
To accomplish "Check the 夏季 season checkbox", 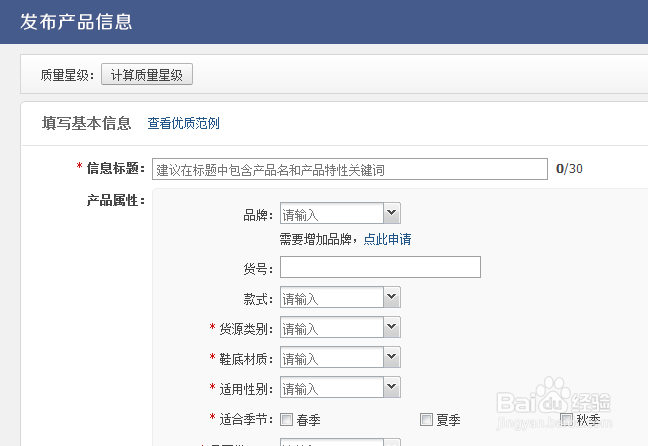I will [x=426, y=420].
